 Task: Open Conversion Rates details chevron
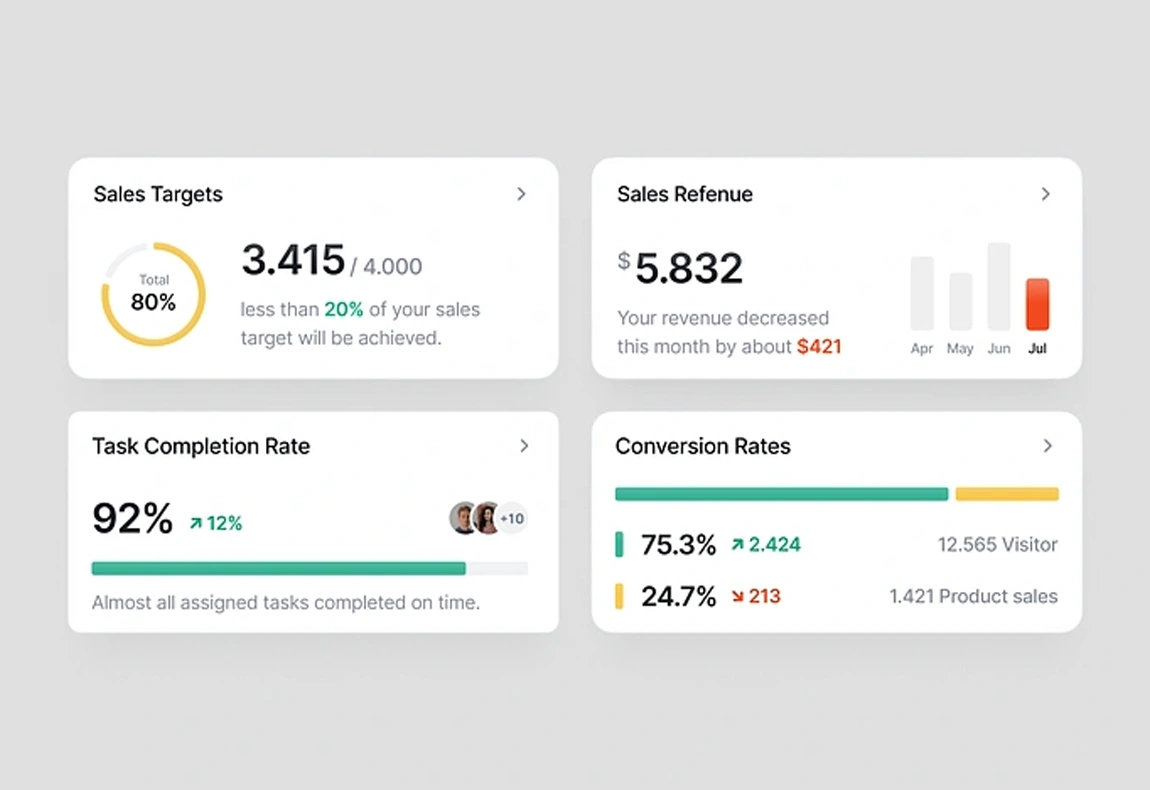(1047, 446)
